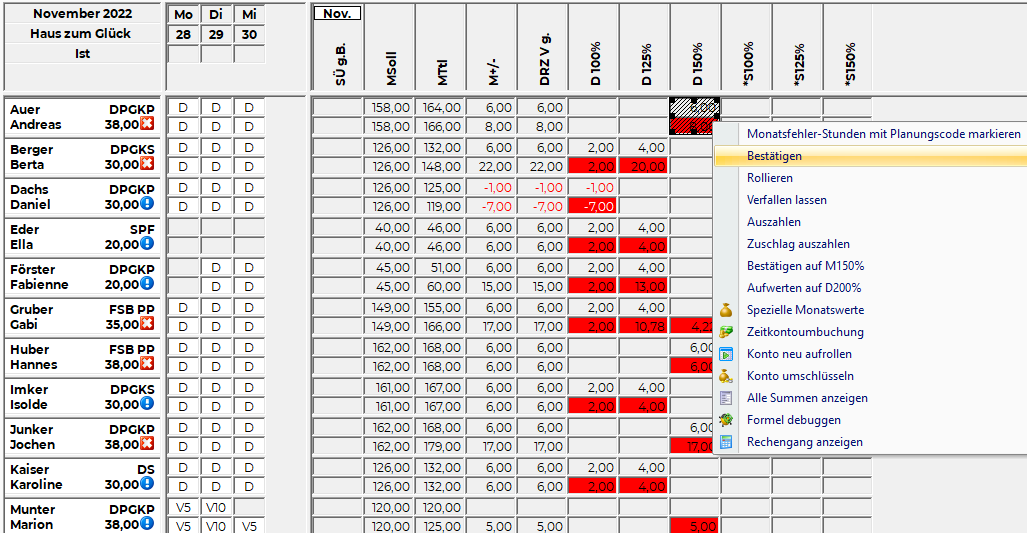Click the Mo 28 day column header
The image size is (1027, 533).
click(x=183, y=25)
